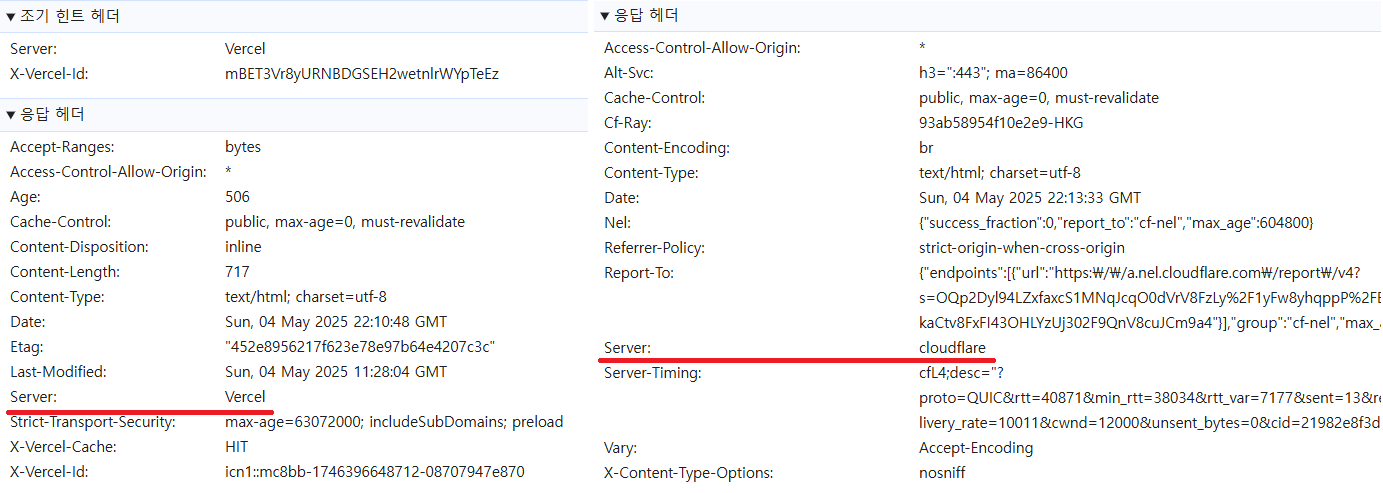Collapse the 조기 힌트 헤더 section
Viewport: 1383px width, 493px height.
(x=11, y=16)
